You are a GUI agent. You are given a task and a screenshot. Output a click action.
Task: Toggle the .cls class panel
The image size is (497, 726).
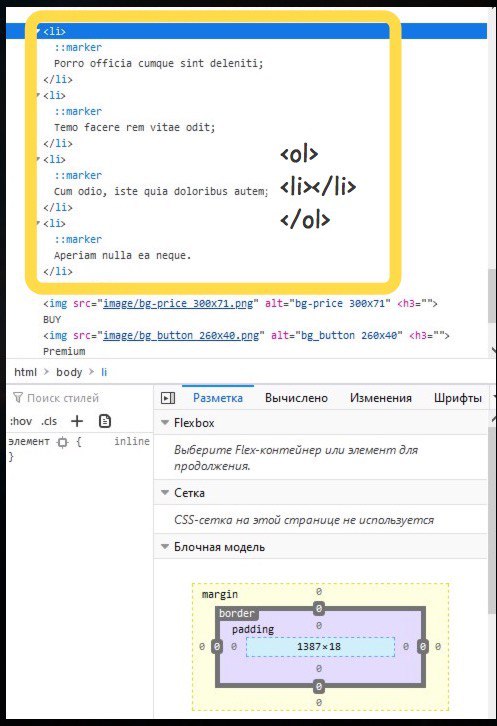point(49,421)
